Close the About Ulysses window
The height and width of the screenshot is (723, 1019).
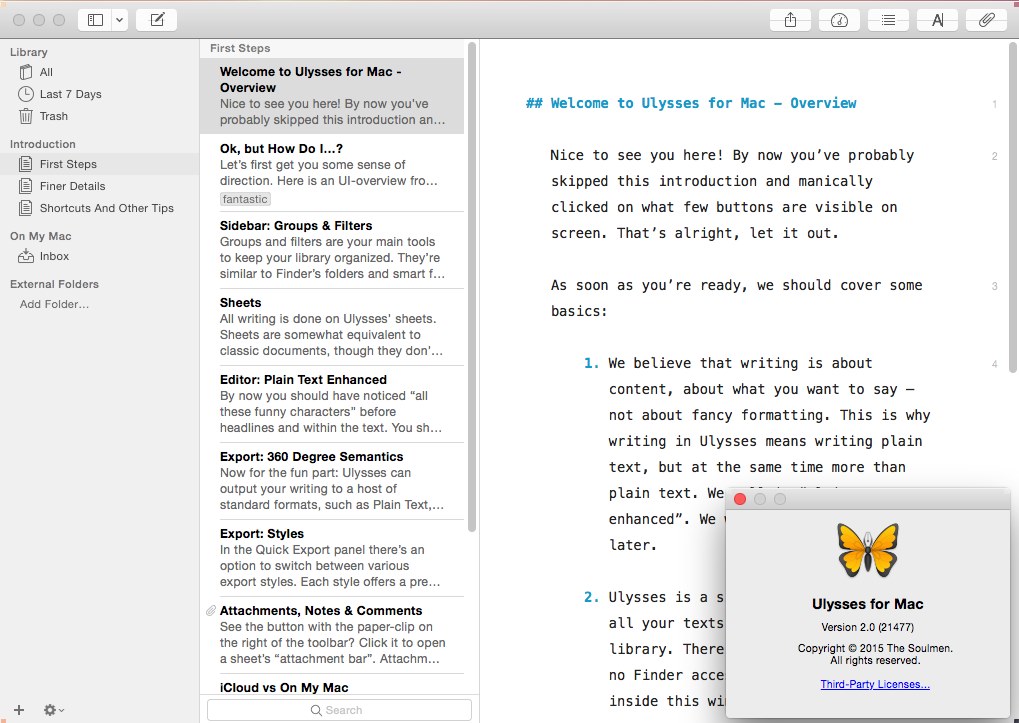tap(740, 499)
